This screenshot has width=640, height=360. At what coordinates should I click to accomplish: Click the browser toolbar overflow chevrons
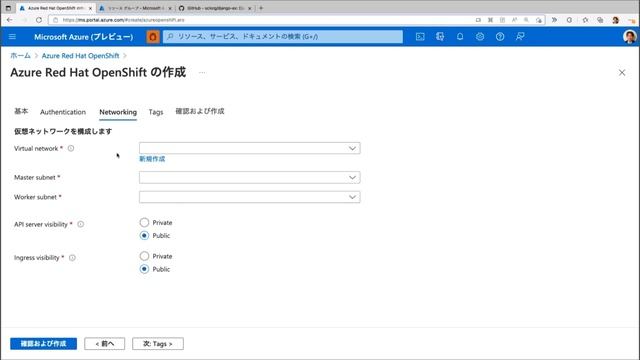tap(554, 20)
